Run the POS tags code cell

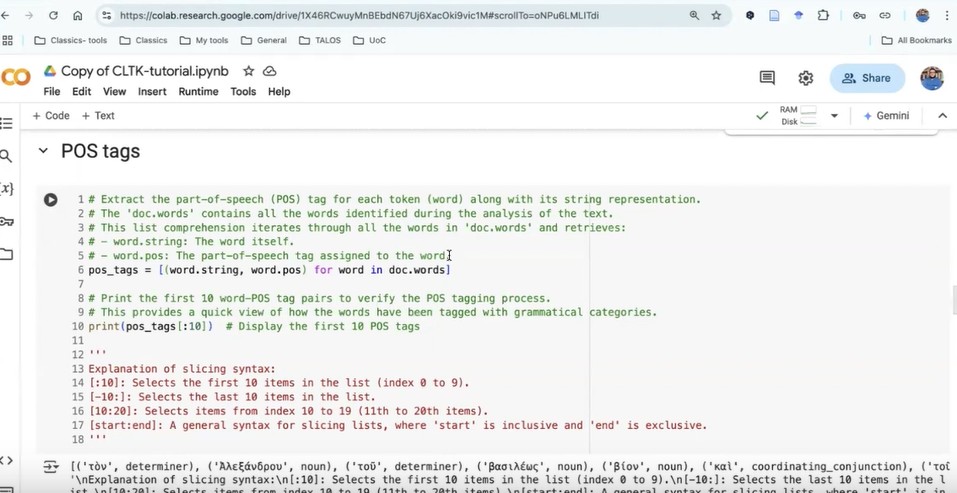[x=50, y=200]
